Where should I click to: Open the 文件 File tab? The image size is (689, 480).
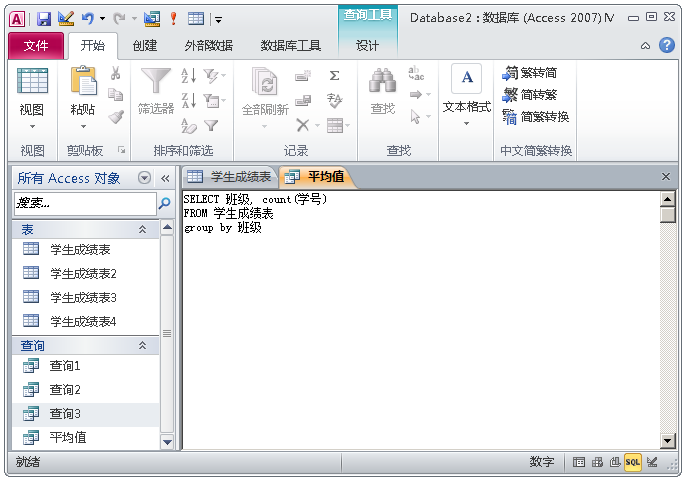tap(36, 45)
